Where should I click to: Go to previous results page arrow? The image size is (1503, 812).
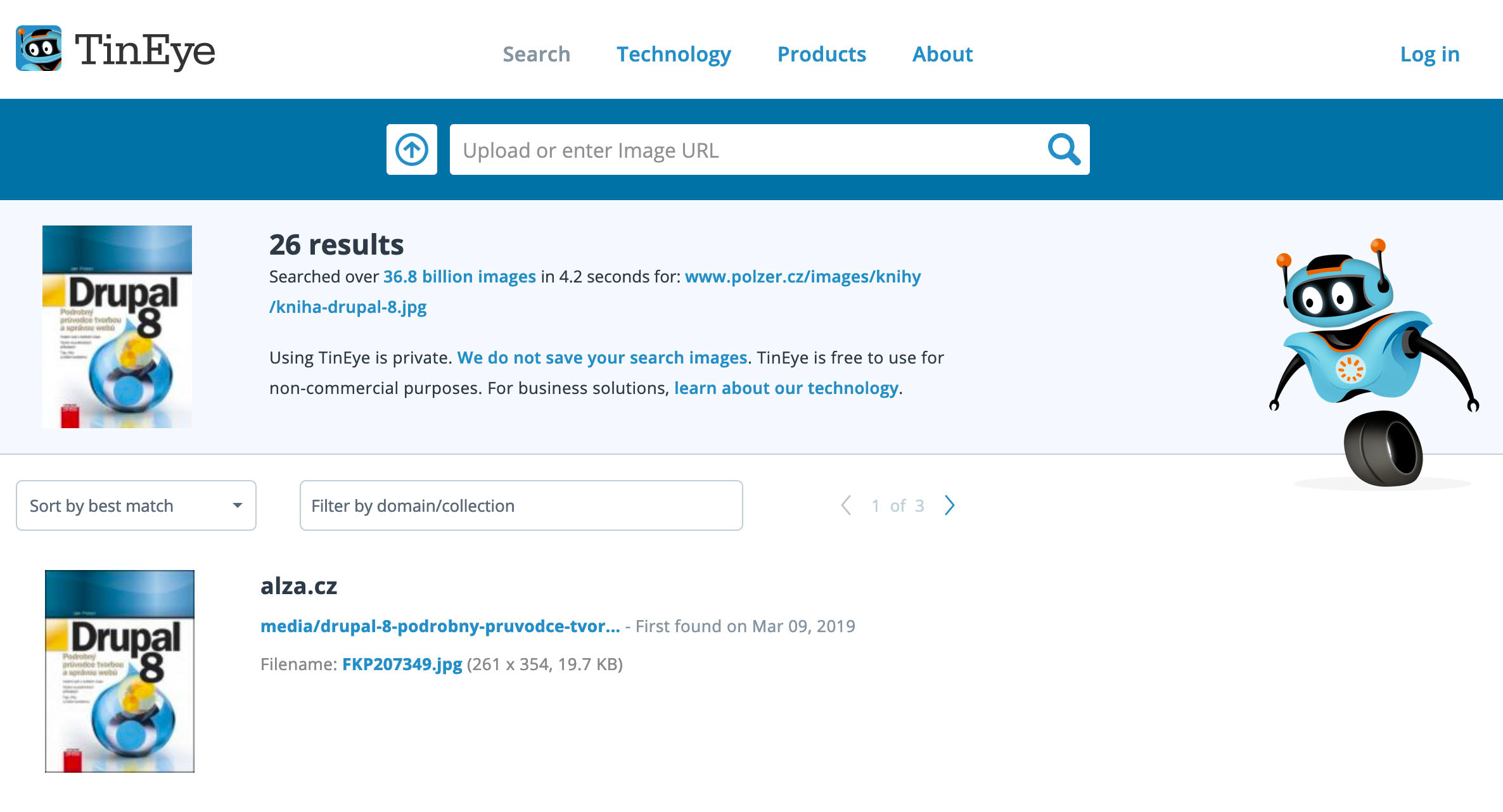(846, 505)
